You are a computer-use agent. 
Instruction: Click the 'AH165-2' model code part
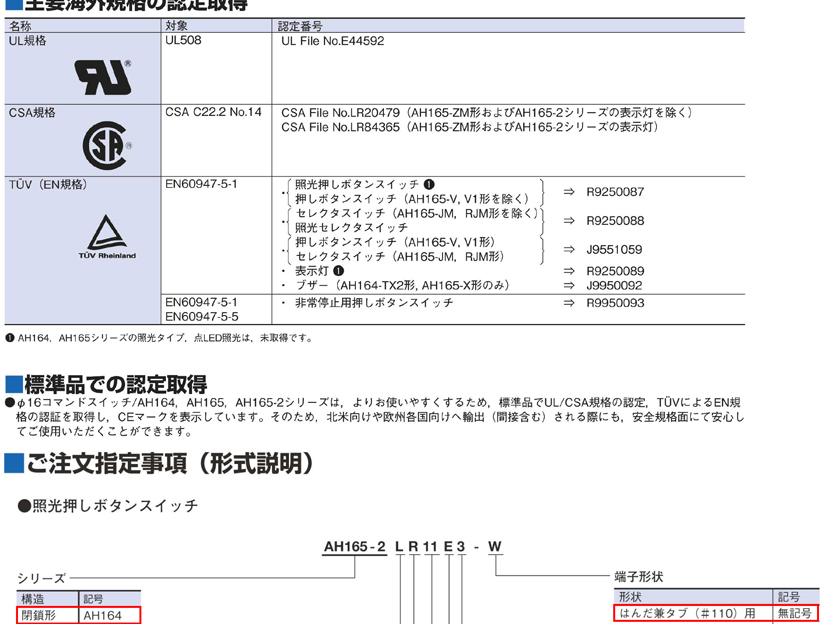click(x=355, y=547)
